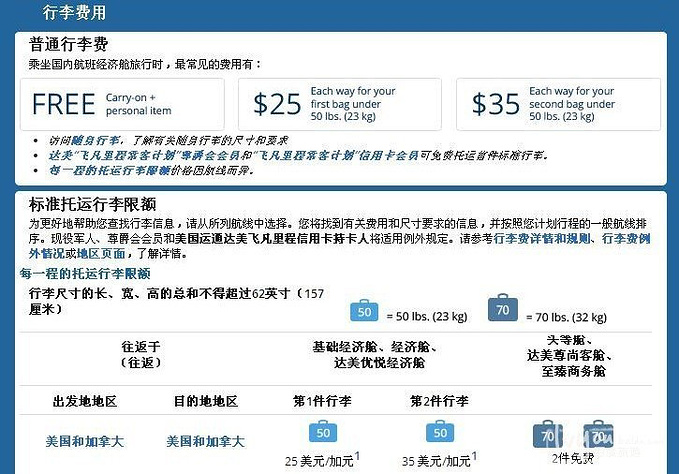Click the 每一程的托运行李限额 section heading
Viewport: 679px width, 474px height.
(85, 274)
